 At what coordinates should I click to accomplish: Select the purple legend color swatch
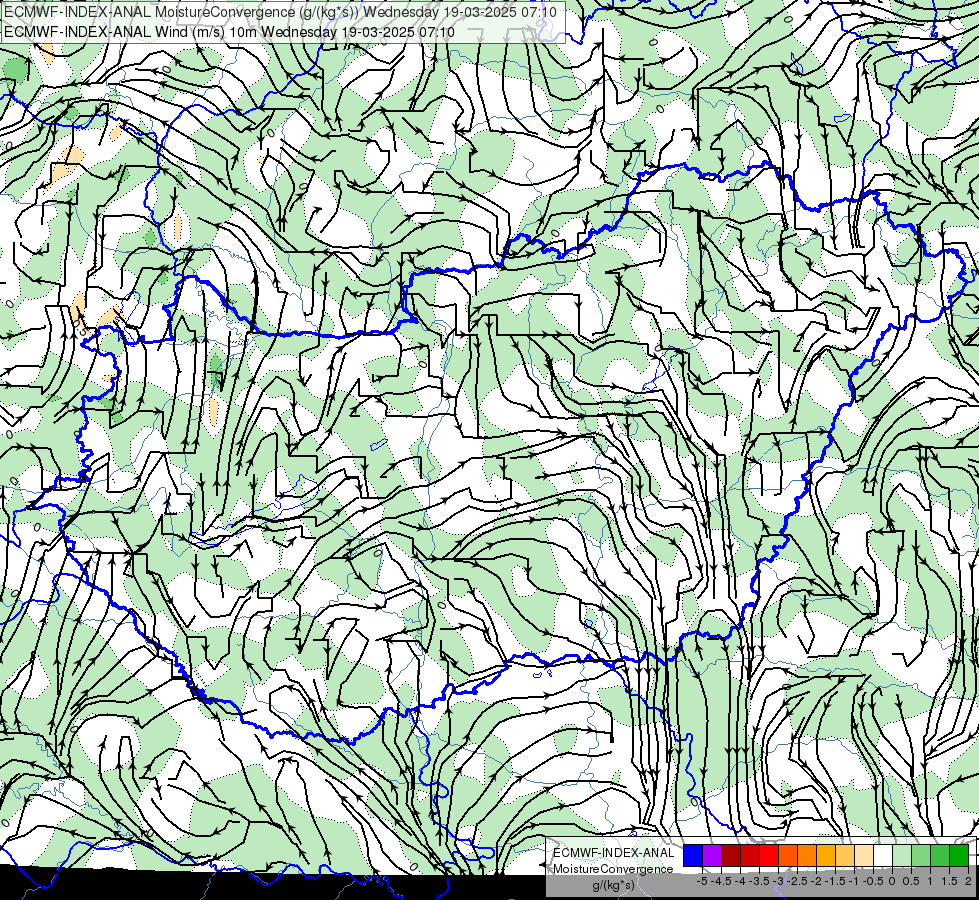[712, 855]
